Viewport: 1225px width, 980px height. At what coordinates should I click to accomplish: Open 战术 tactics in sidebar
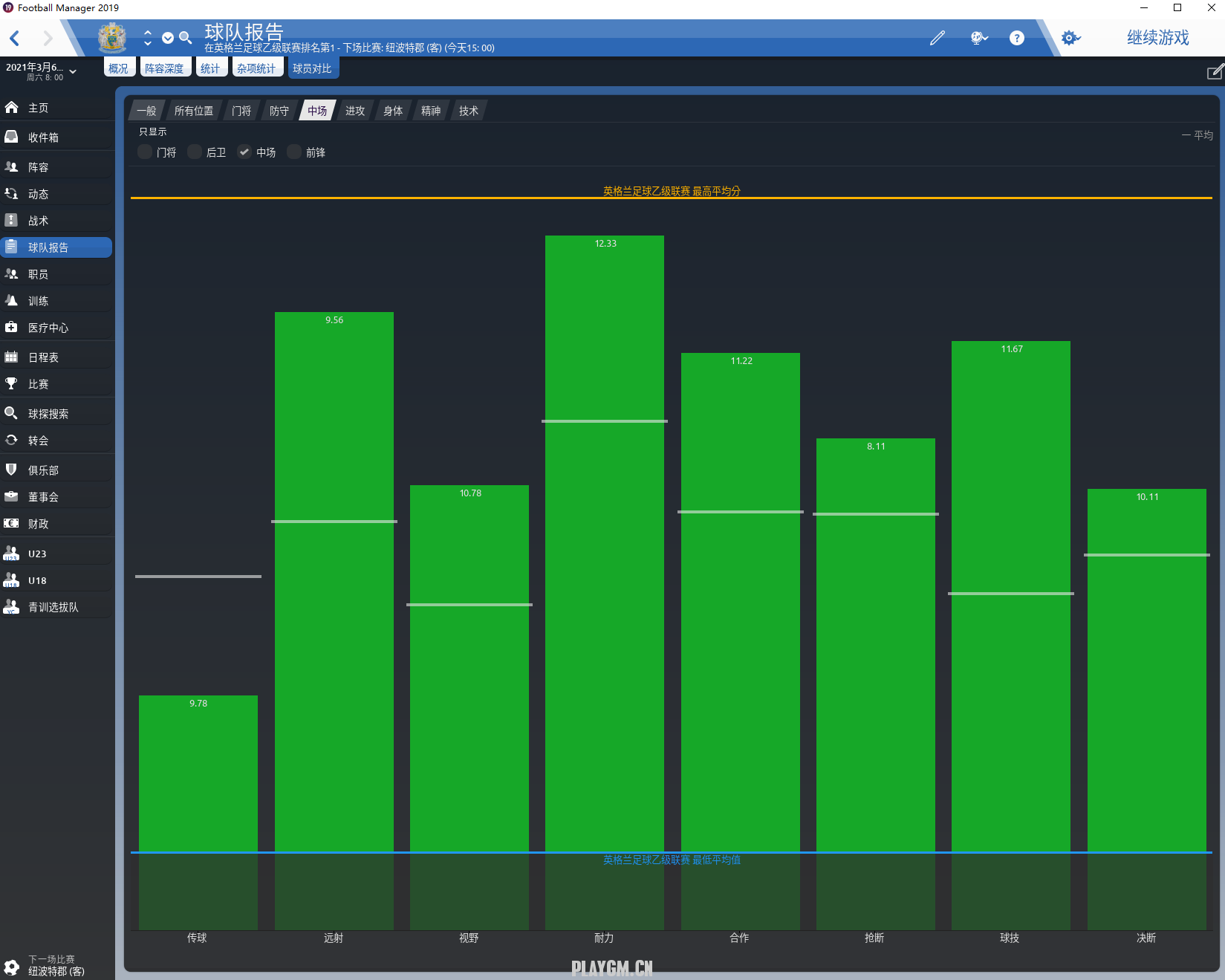click(x=56, y=221)
